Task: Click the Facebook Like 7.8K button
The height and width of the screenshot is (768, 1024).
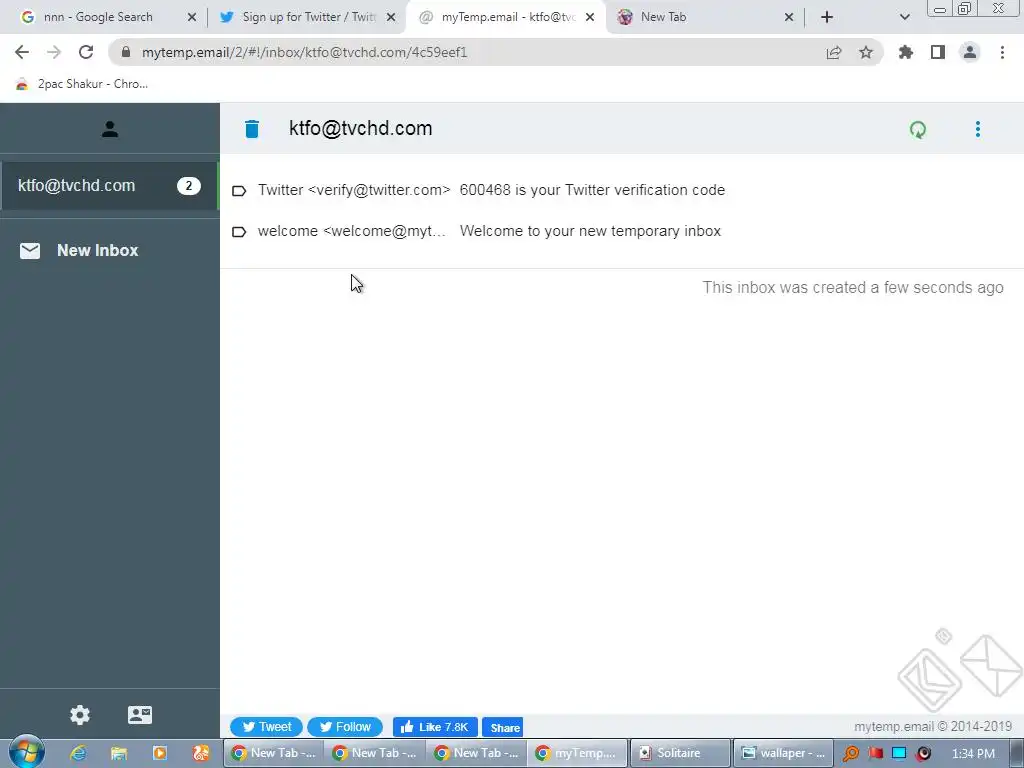Action: point(435,727)
